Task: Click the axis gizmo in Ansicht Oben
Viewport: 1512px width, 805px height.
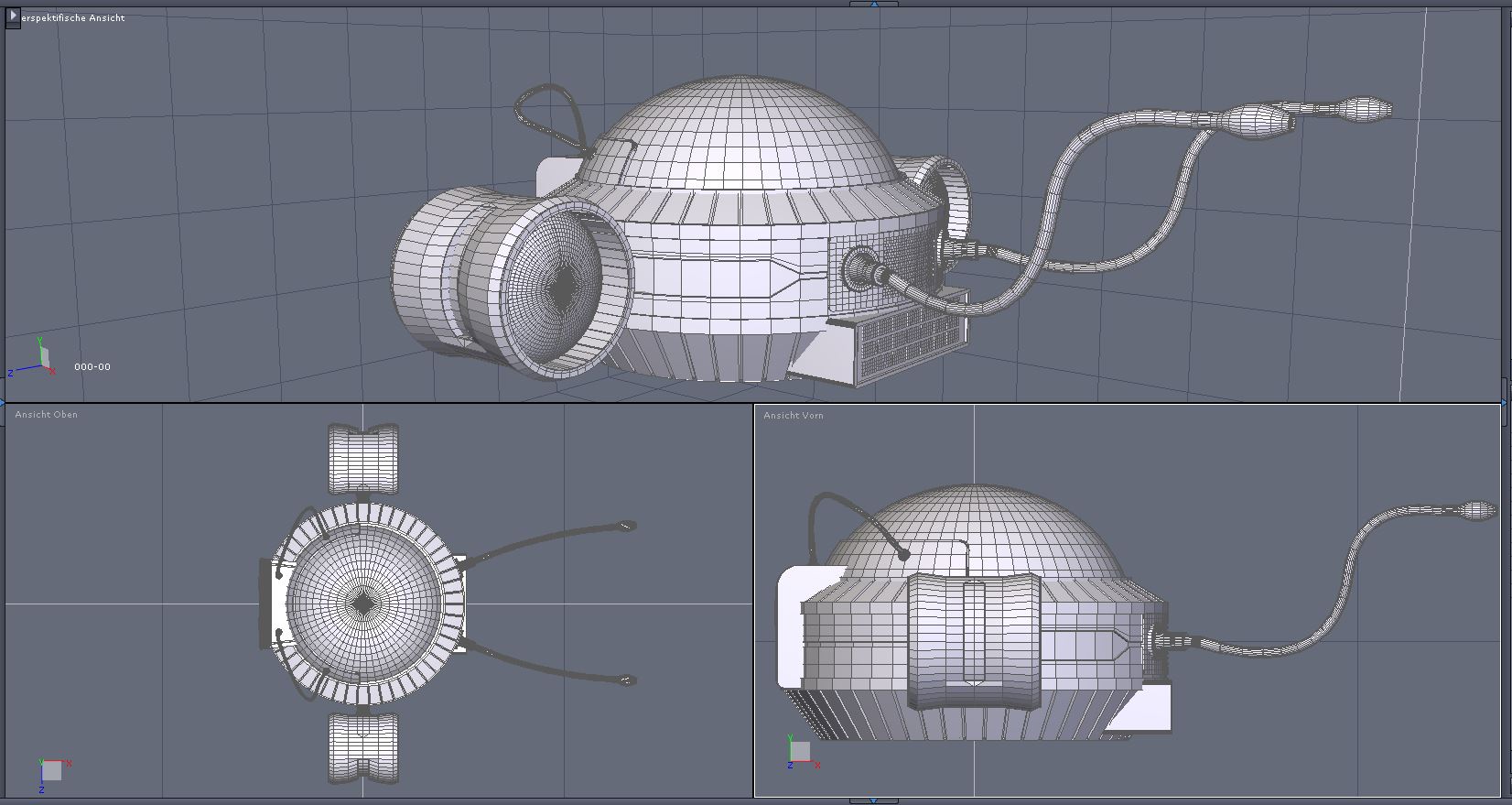Action: point(54,774)
